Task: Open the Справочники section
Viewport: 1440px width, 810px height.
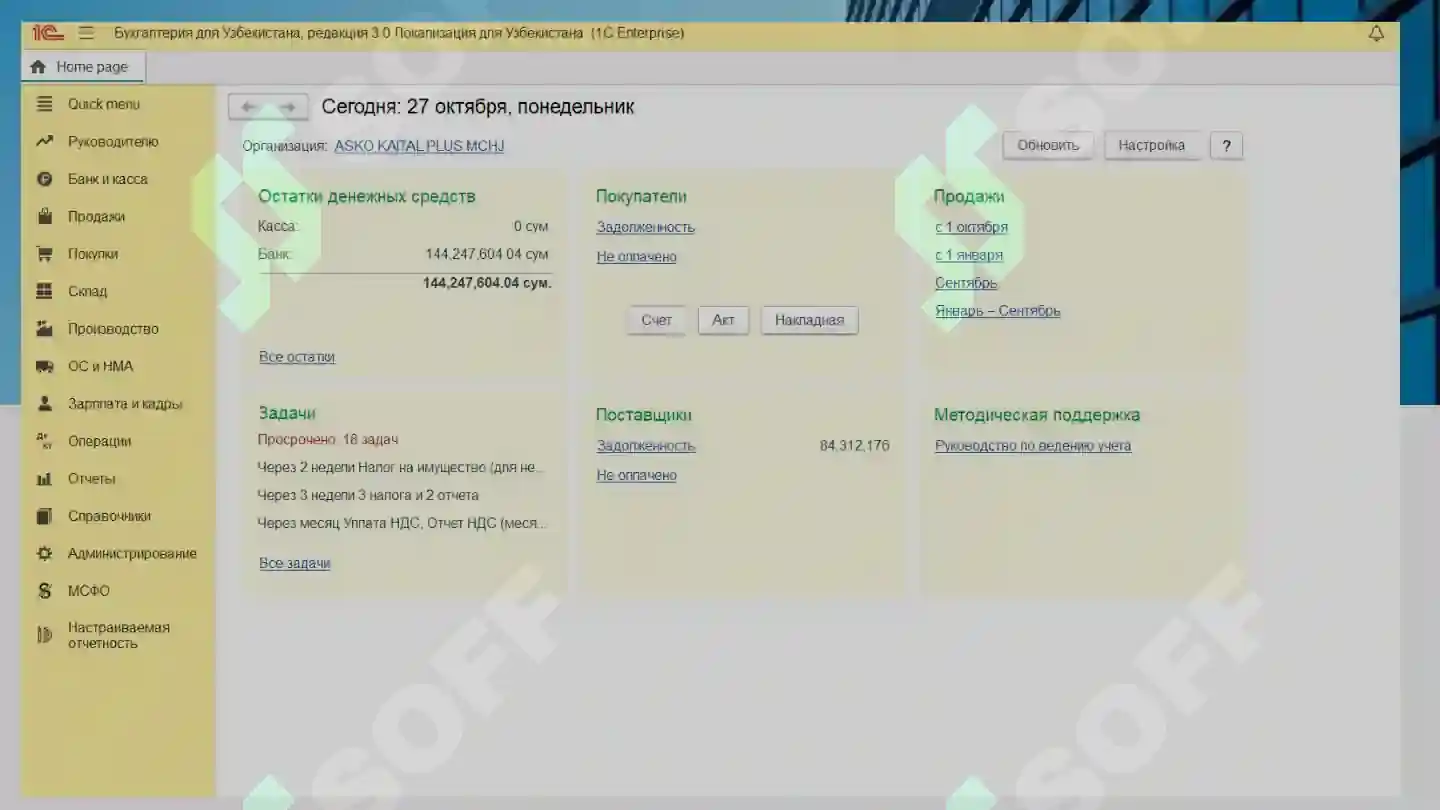Action: (109, 516)
